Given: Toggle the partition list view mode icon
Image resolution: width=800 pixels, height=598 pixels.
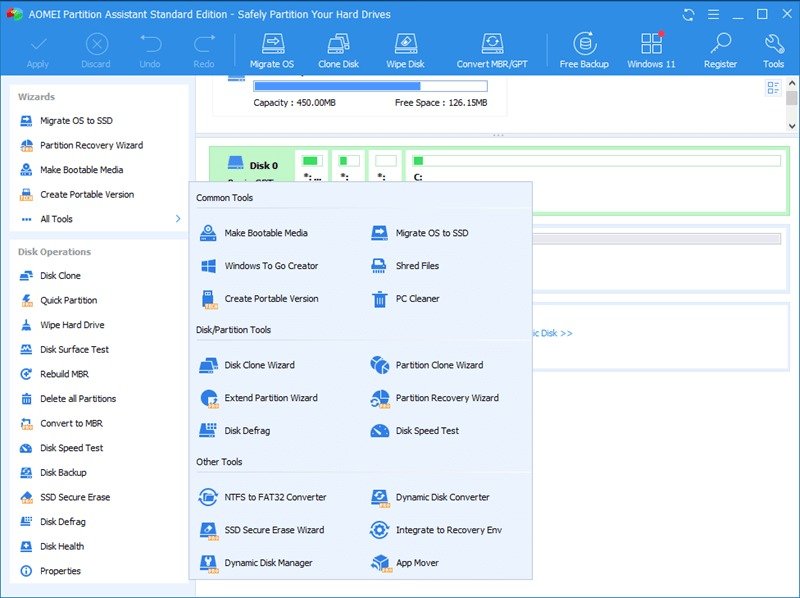Looking at the screenshot, I should click(773, 88).
